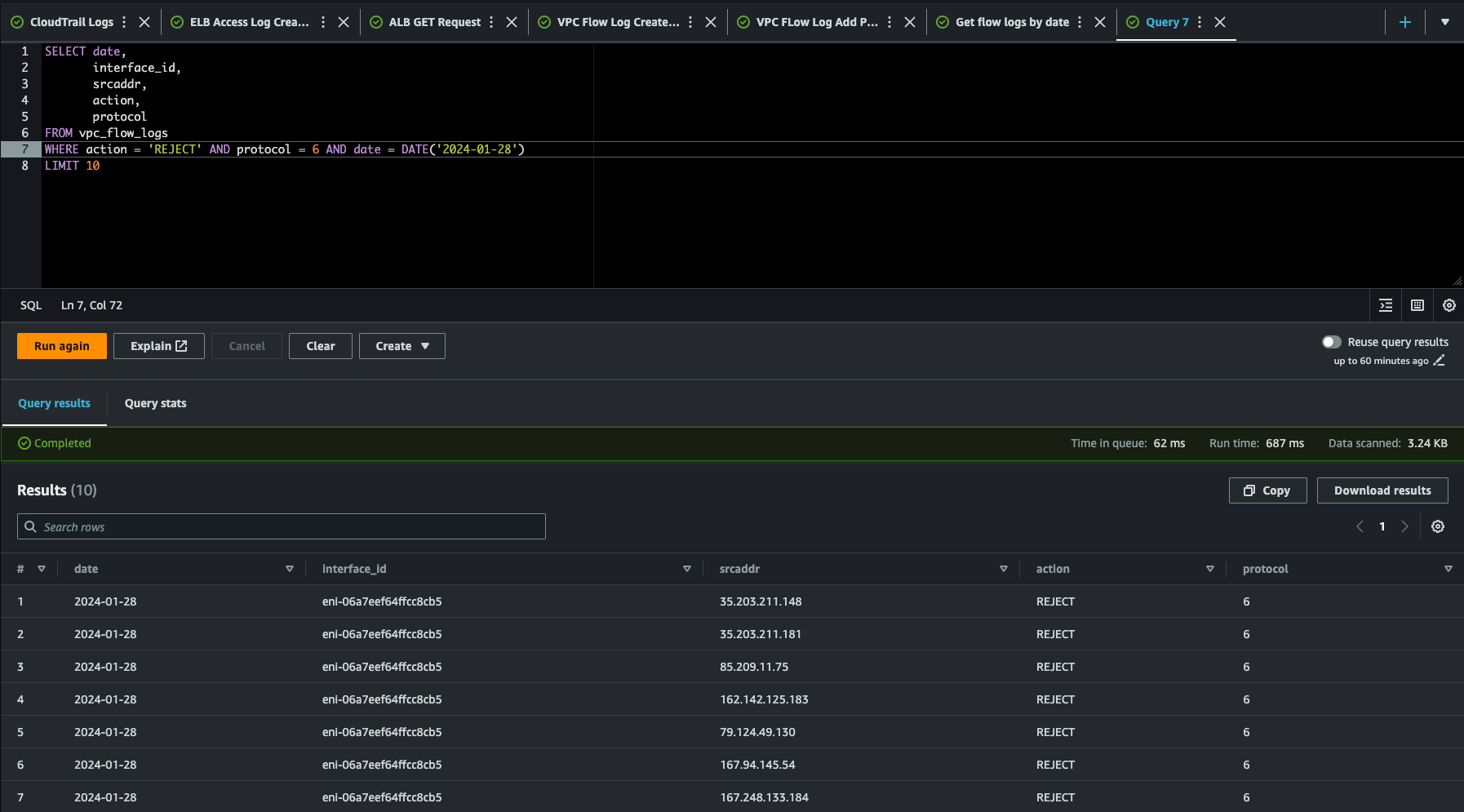Image resolution: width=1464 pixels, height=812 pixels.
Task: Click the Clear button
Action: click(321, 346)
